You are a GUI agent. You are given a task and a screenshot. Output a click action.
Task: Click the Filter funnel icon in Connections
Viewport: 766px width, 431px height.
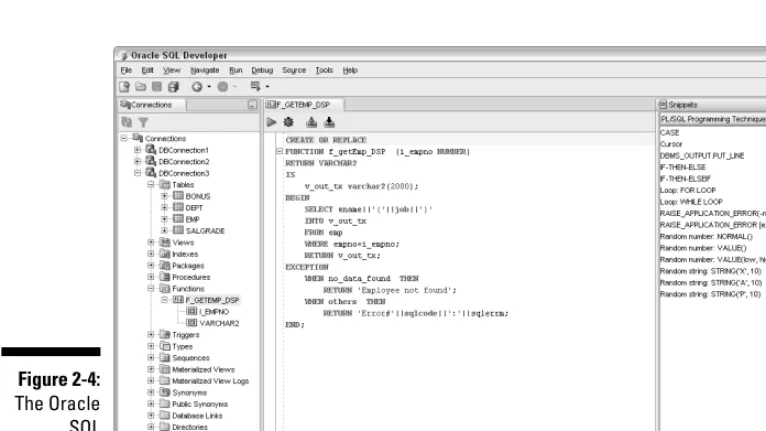[143, 122]
